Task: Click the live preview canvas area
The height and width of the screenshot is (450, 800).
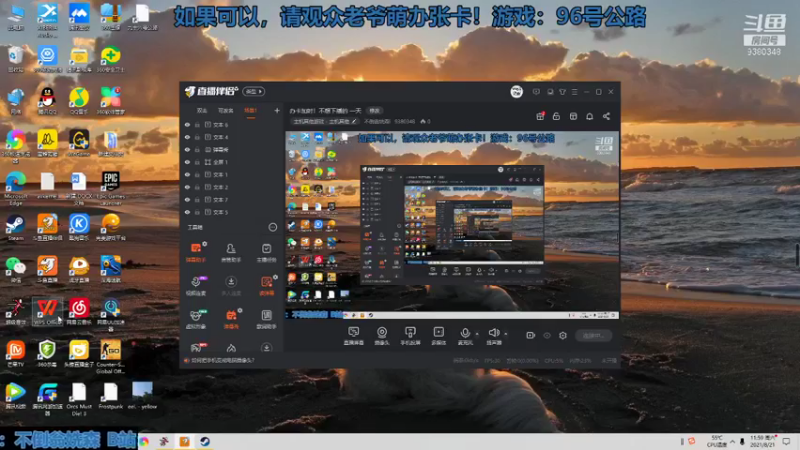Action: (x=452, y=225)
